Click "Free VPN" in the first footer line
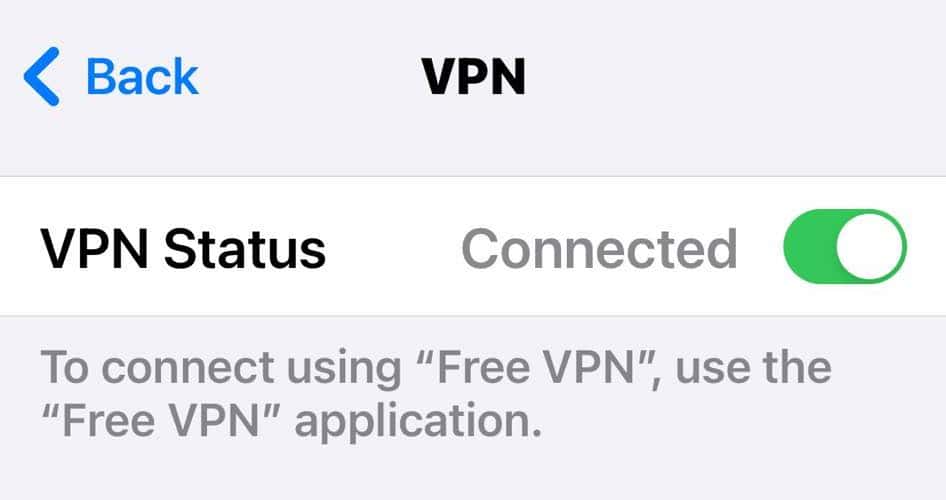This screenshot has height=500, width=946. coord(535,367)
